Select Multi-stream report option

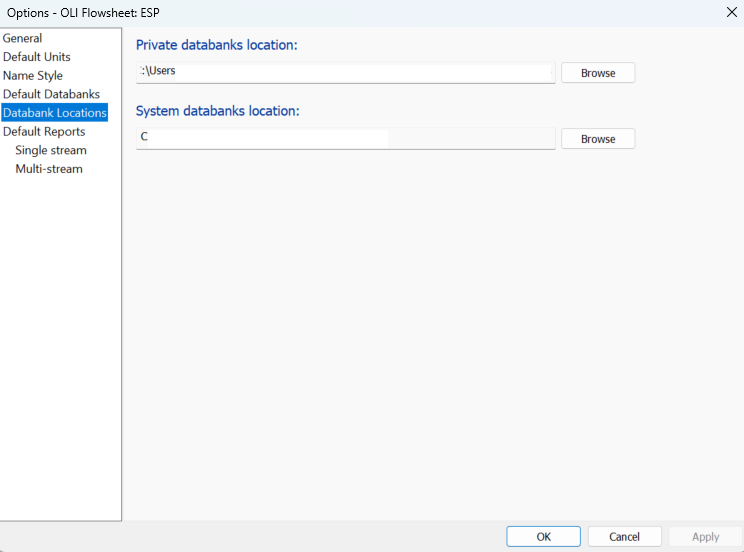pos(49,169)
